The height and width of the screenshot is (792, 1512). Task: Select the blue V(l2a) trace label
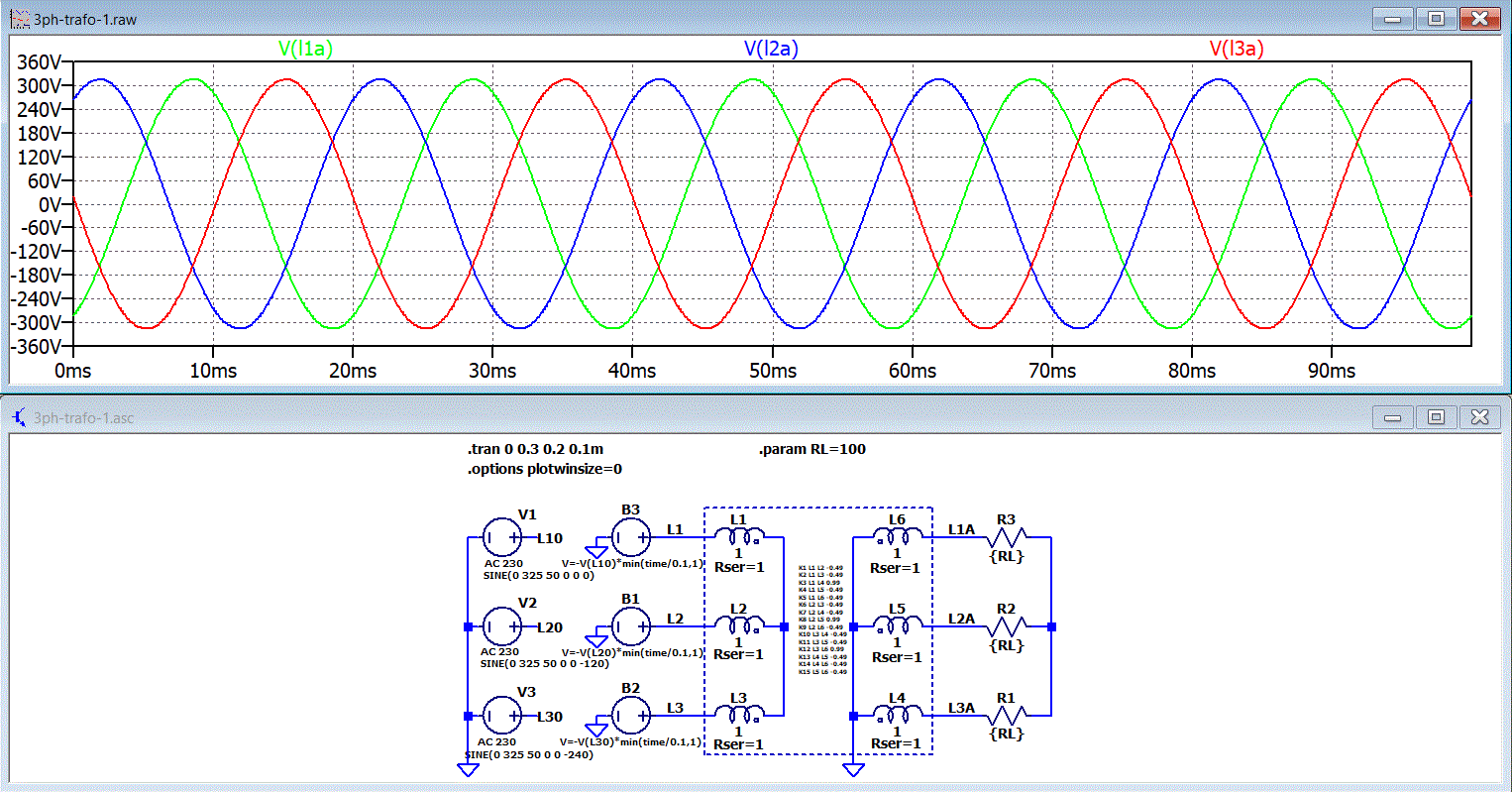point(771,49)
